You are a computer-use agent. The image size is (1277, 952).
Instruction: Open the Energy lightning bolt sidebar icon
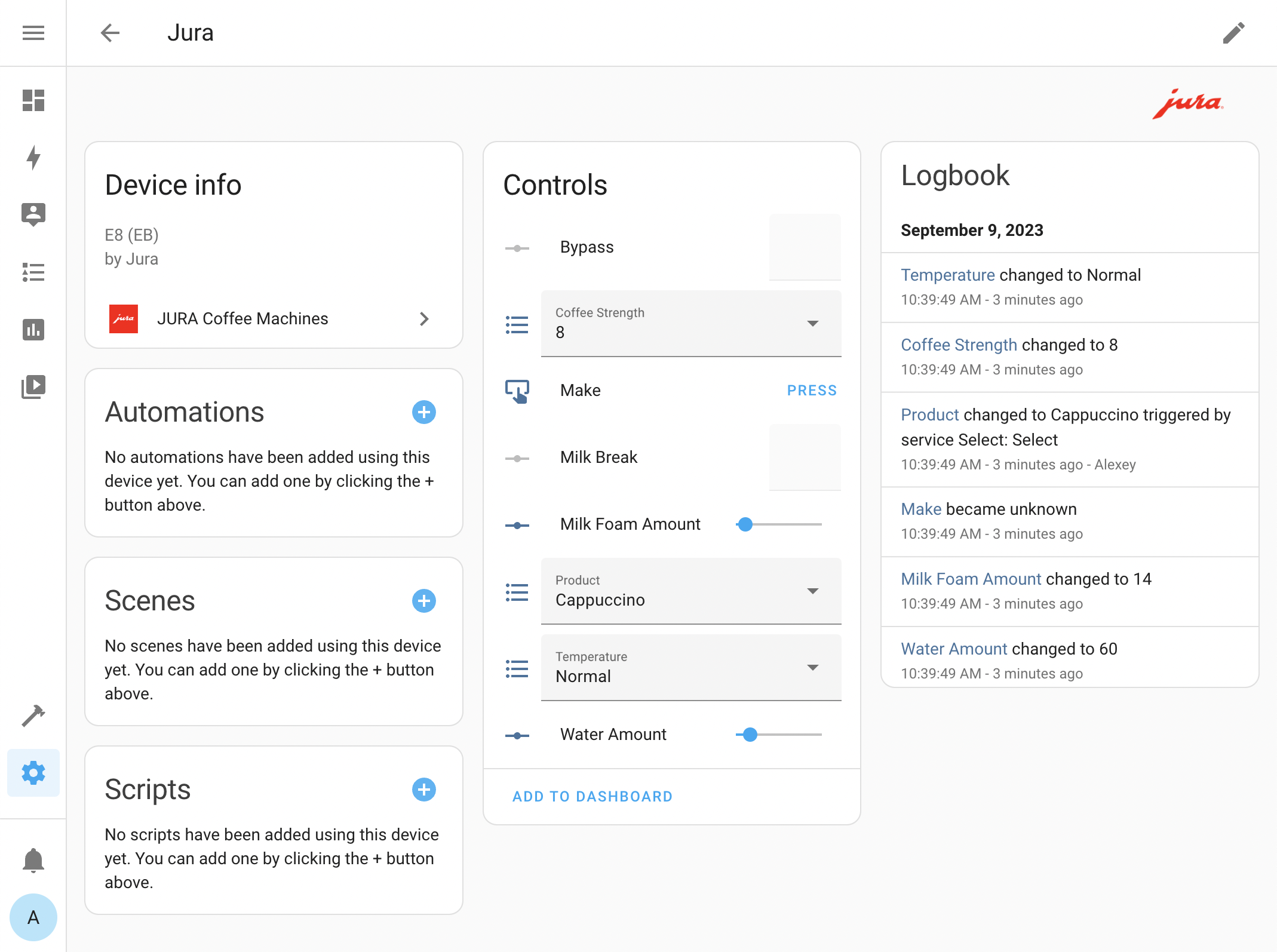(33, 158)
